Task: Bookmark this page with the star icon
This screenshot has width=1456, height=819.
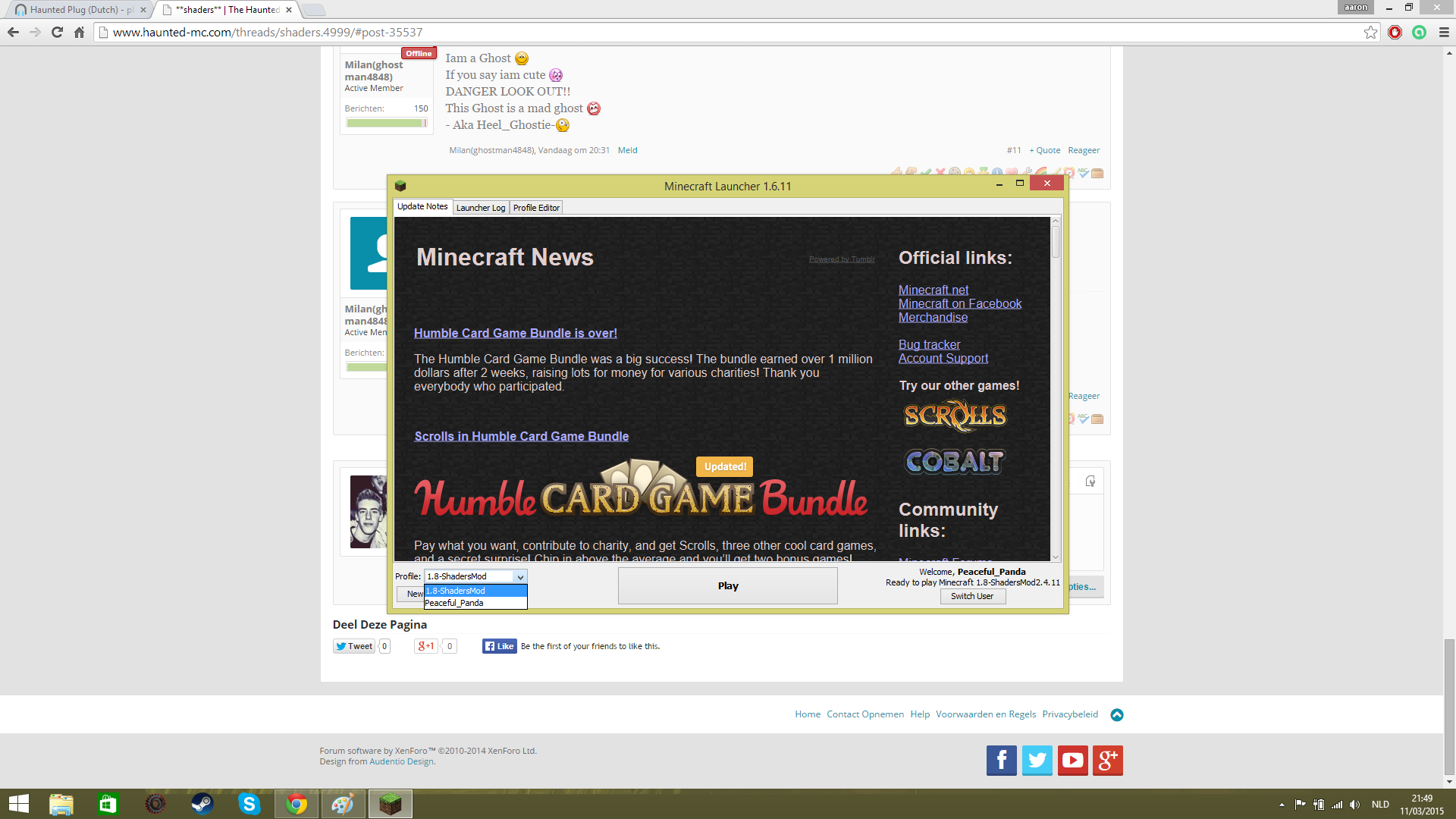Action: click(x=1370, y=32)
